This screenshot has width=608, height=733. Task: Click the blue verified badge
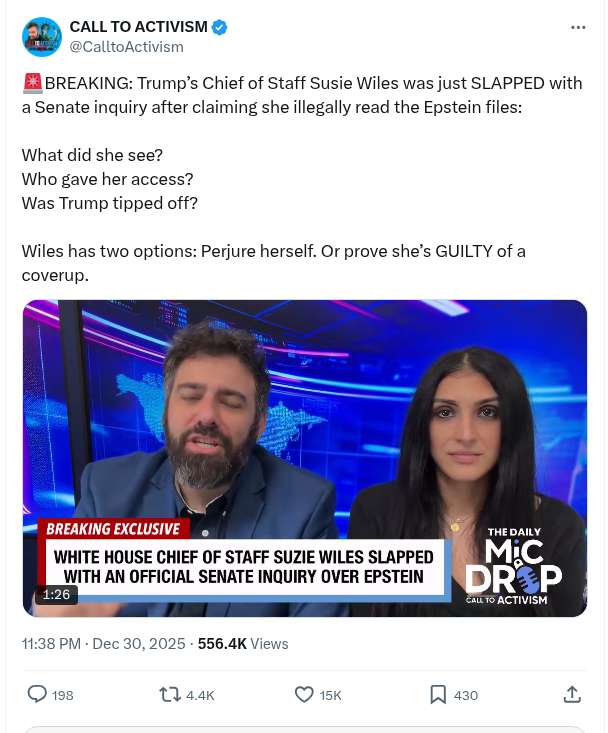click(x=220, y=27)
